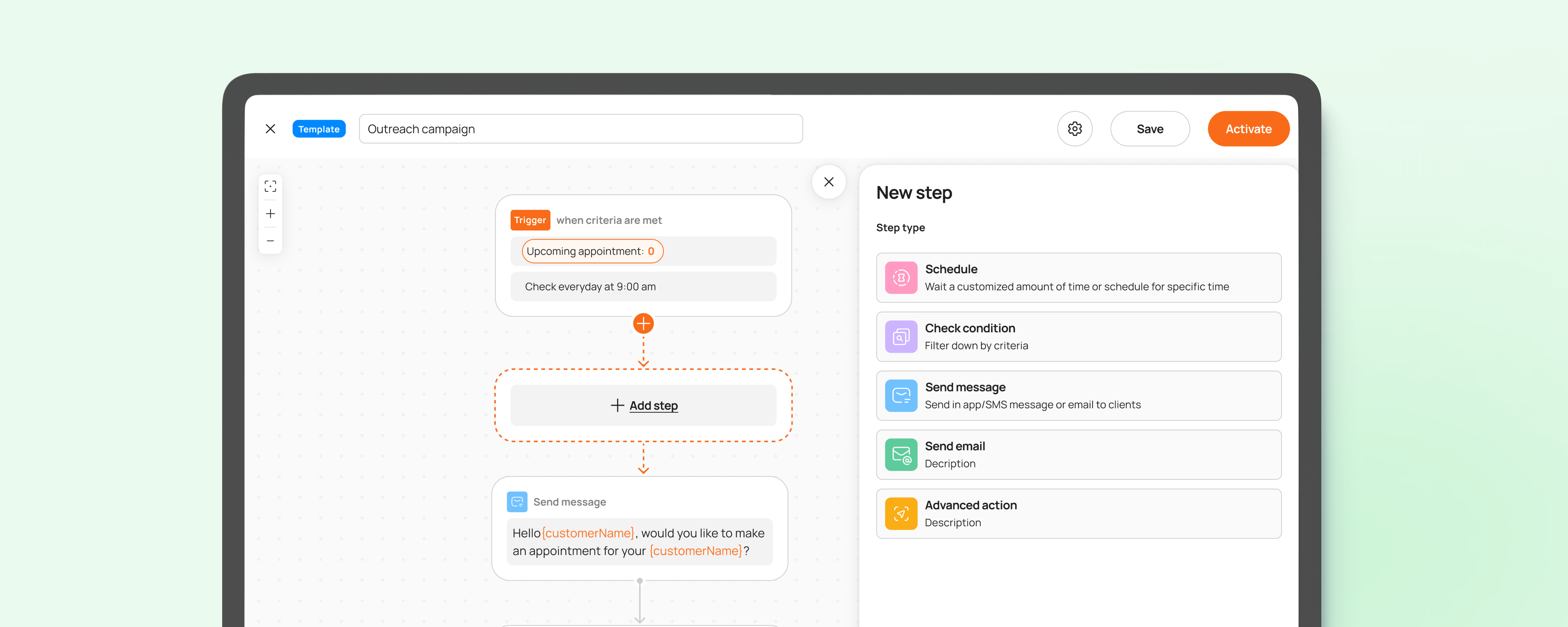This screenshot has height=627, width=1568.
Task: Click the green Send email icon
Action: pyautogui.click(x=901, y=455)
